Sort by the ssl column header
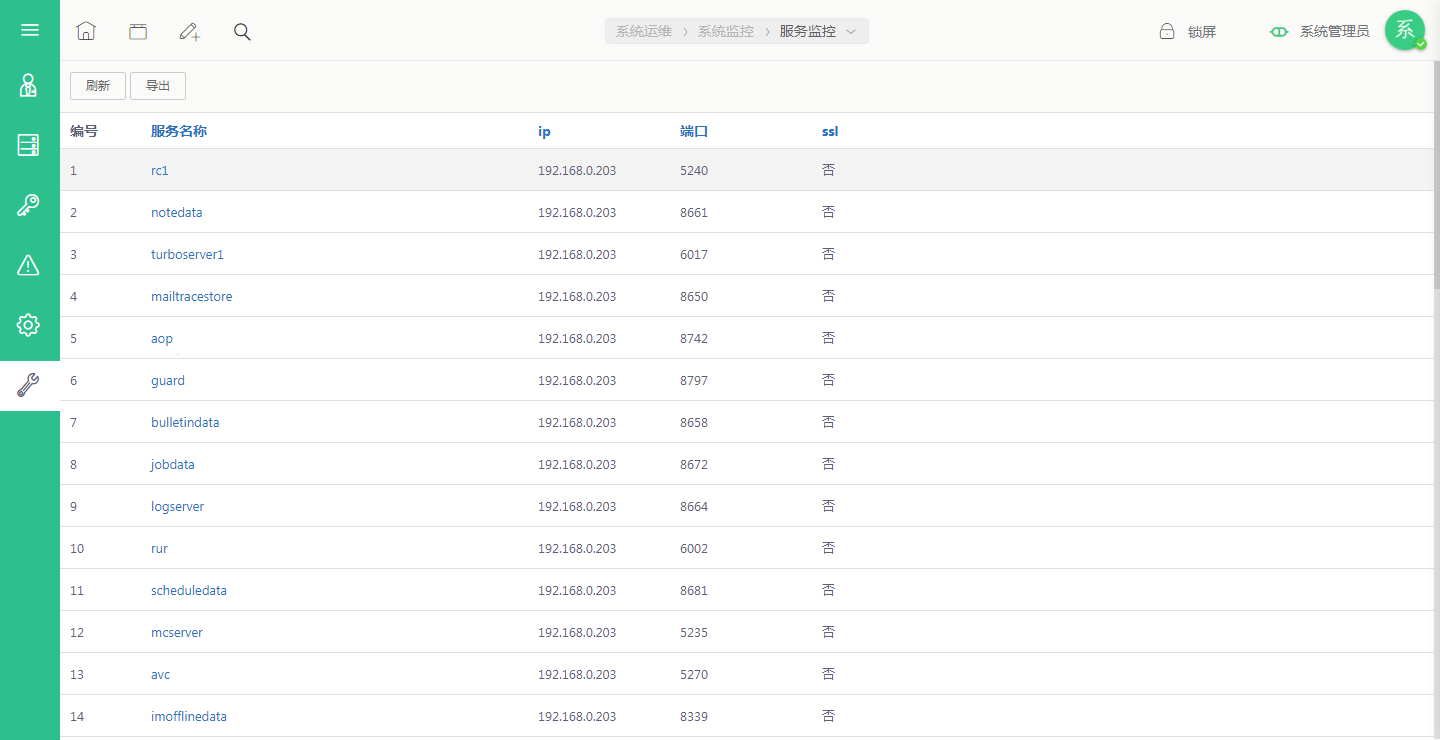 click(x=830, y=131)
